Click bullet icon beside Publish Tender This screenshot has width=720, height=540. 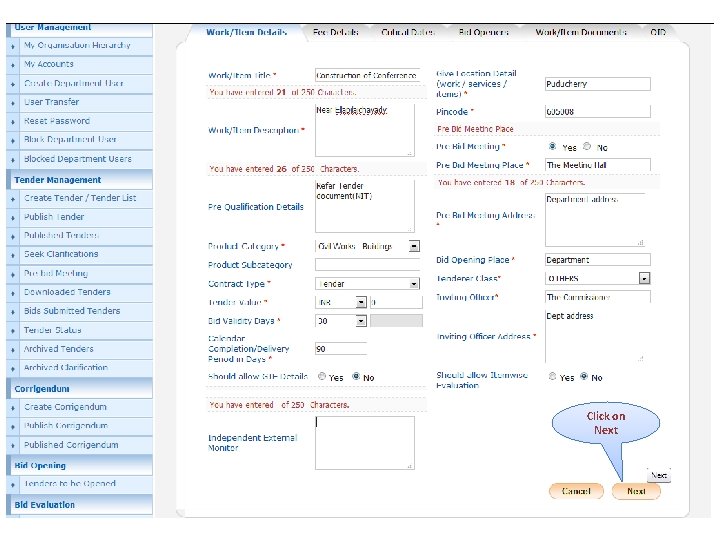pyautogui.click(x=13, y=218)
